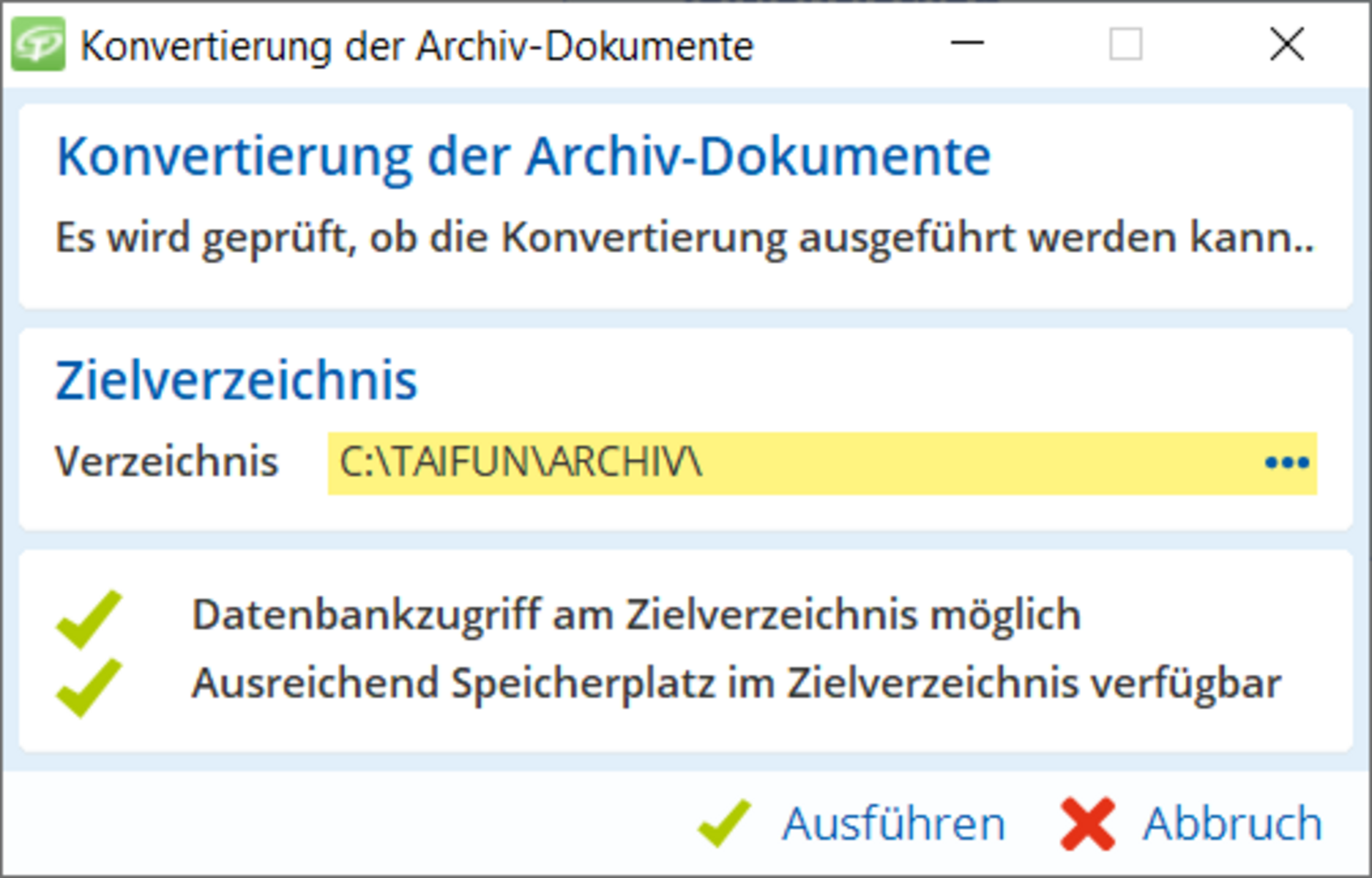
Task: Click the green checkmark beside Ausreichend Speicherplatz
Action: pyautogui.click(x=89, y=686)
